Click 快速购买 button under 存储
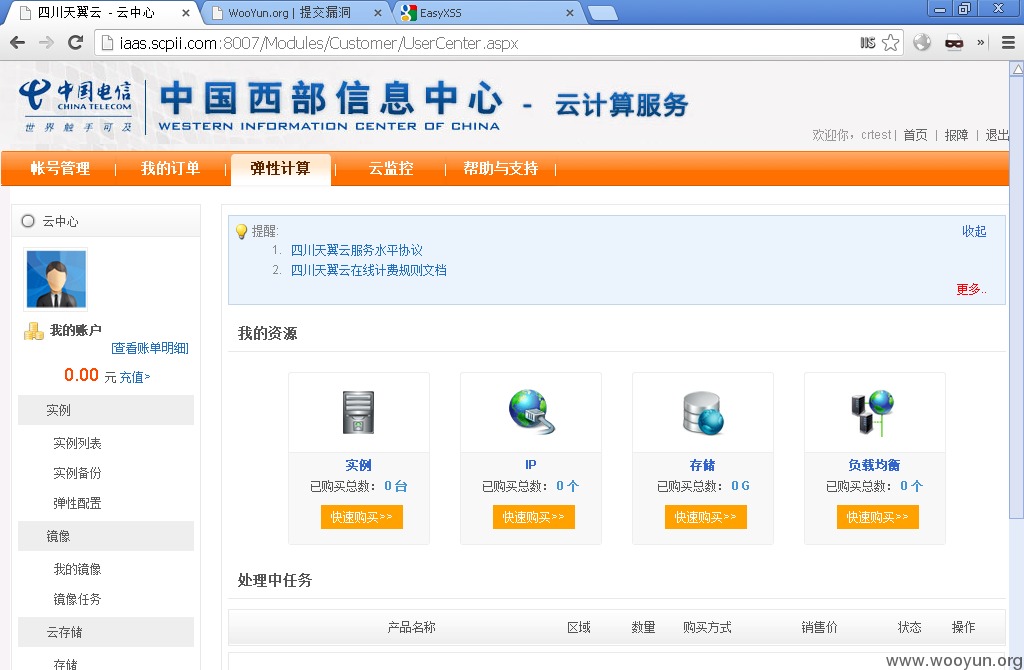The image size is (1024, 670). [x=706, y=517]
